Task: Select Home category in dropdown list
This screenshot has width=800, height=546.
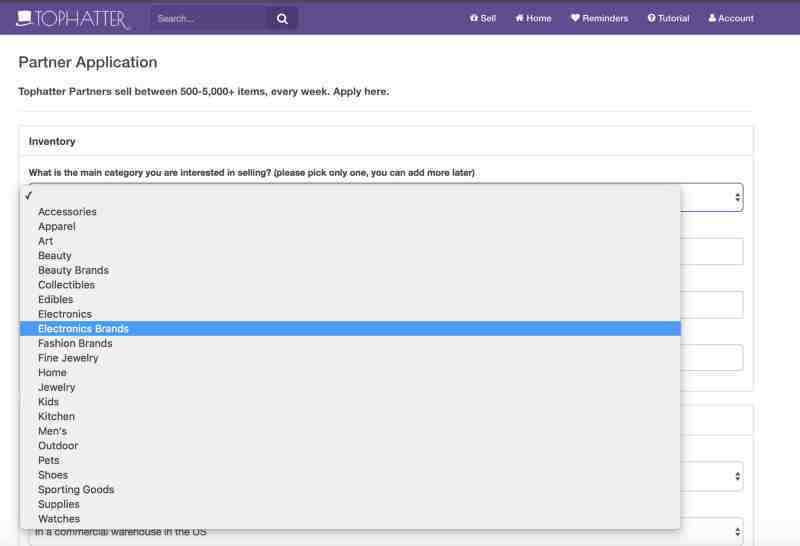Action: coord(350,373)
